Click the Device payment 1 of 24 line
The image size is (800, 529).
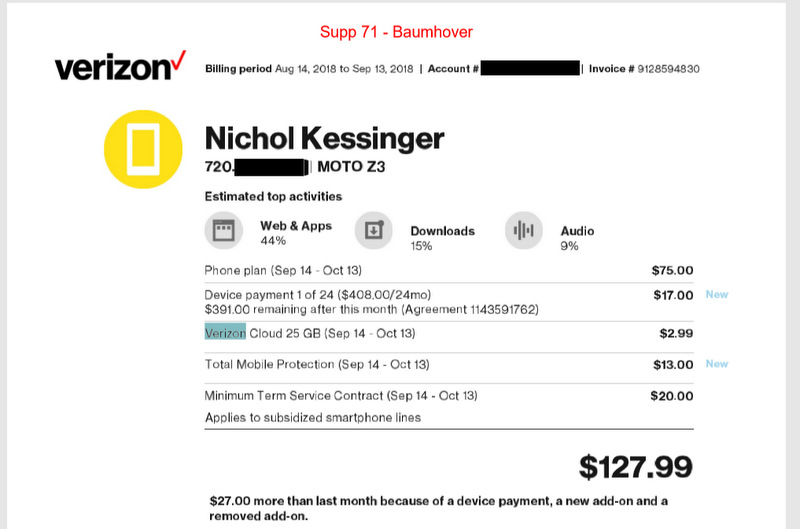point(318,295)
